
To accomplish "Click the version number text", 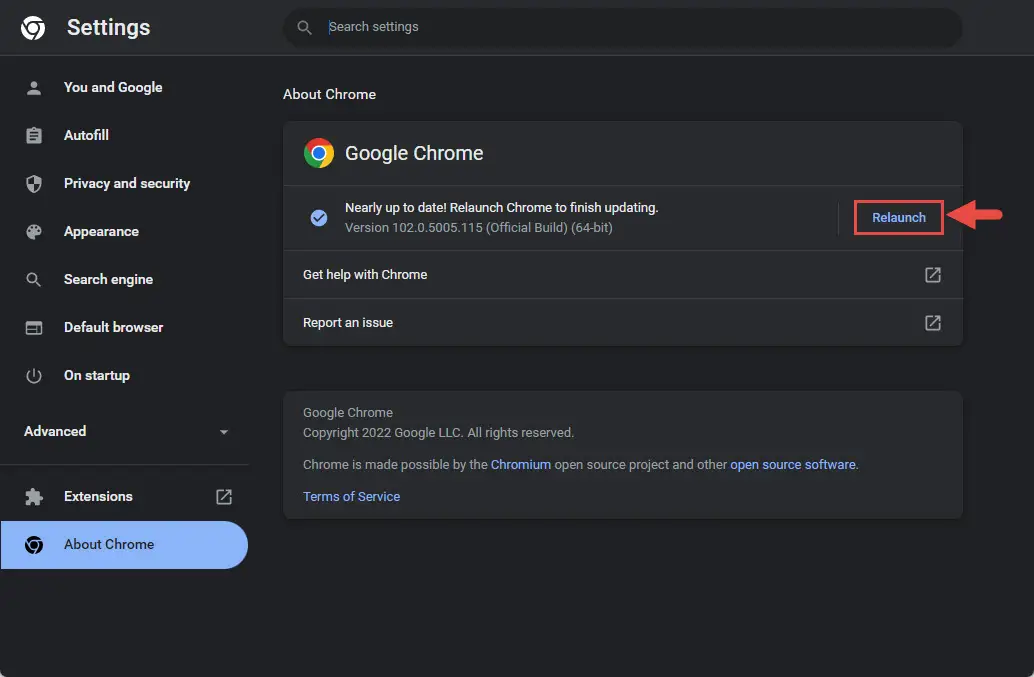I will click(x=479, y=227).
